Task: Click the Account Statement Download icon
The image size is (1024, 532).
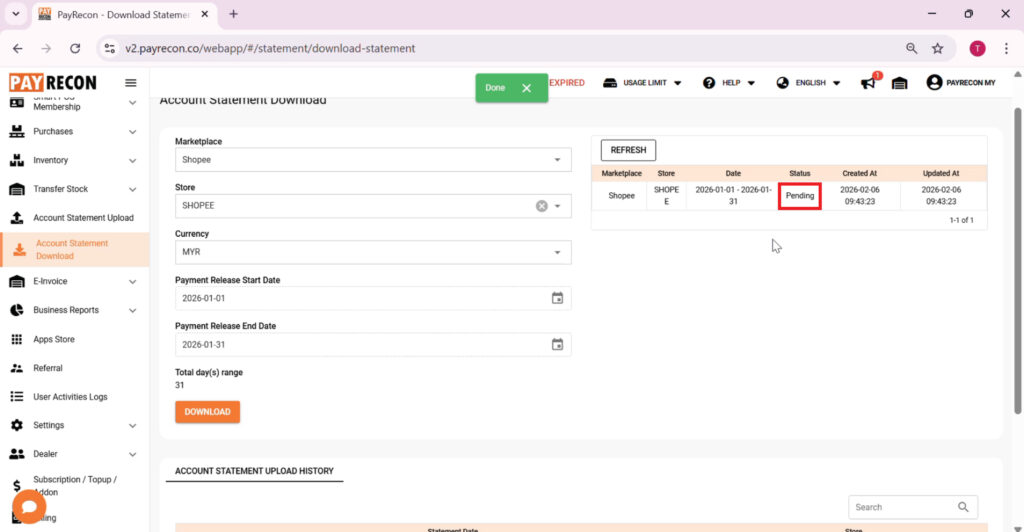Action: [x=20, y=249]
